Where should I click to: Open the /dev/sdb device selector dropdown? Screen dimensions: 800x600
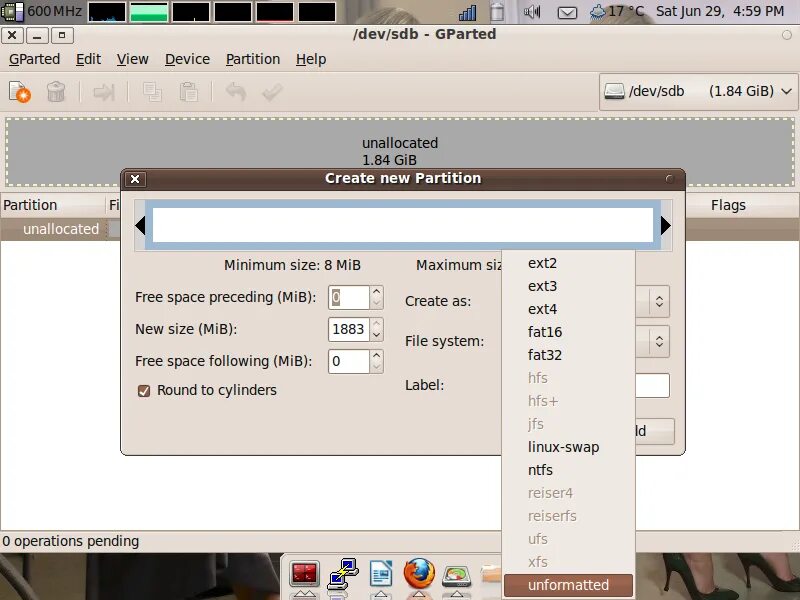point(698,92)
